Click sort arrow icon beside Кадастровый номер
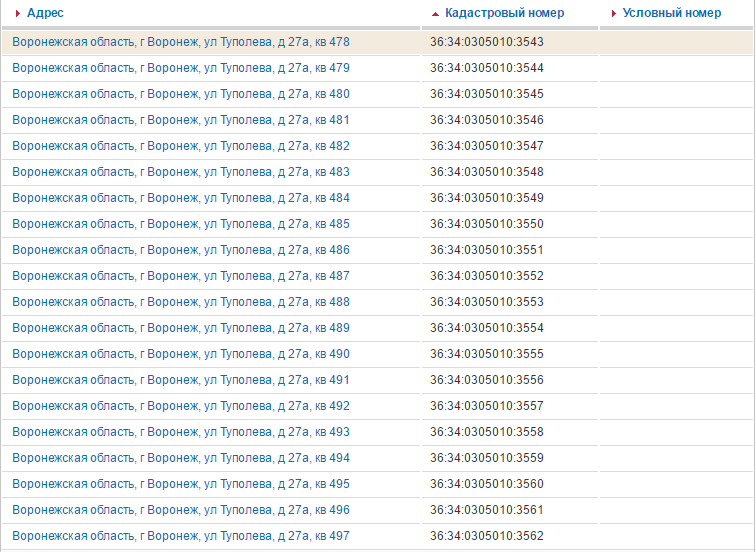This screenshot has width=756, height=552. click(x=435, y=14)
